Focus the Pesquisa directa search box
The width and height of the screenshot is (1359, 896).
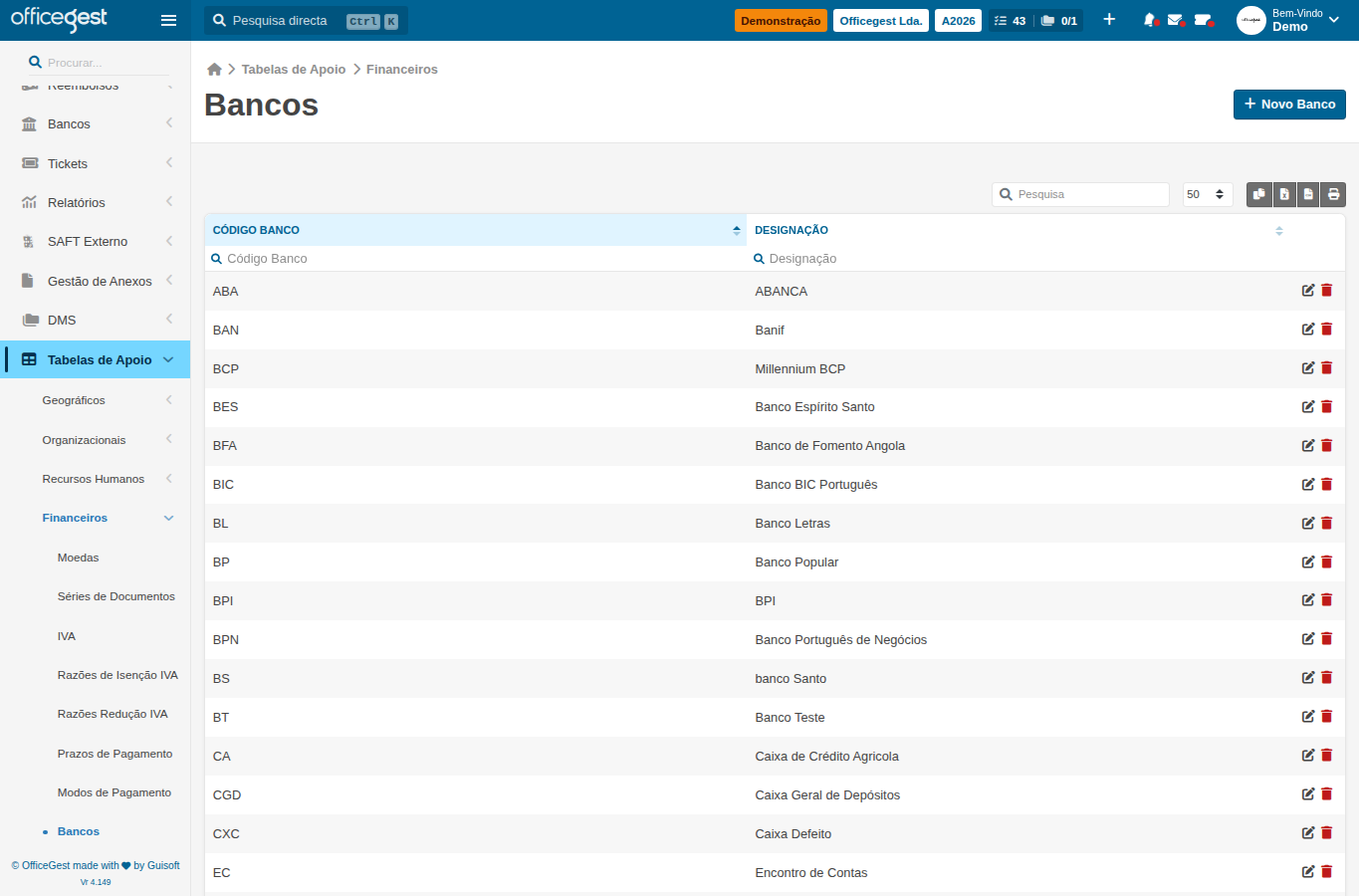(306, 21)
